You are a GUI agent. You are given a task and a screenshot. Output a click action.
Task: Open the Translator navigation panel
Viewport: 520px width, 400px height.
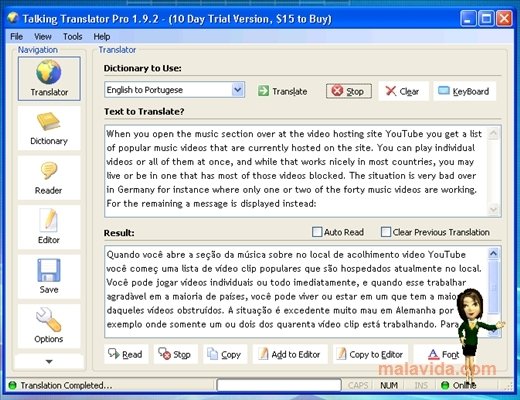49,79
